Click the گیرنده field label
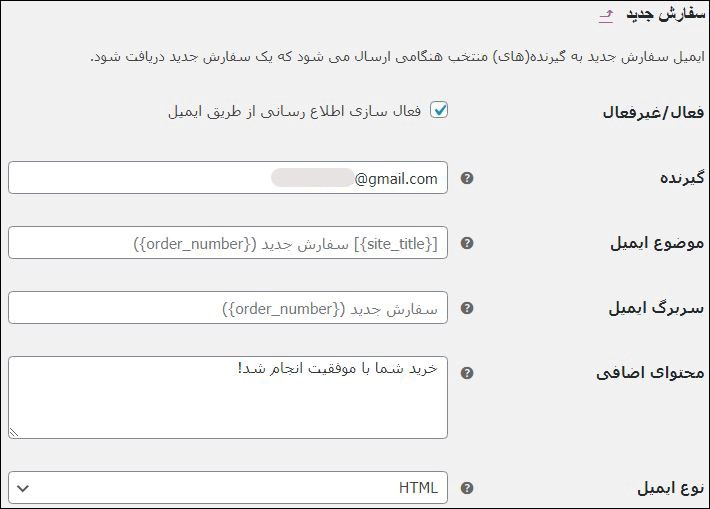The image size is (710, 509). coord(681,178)
